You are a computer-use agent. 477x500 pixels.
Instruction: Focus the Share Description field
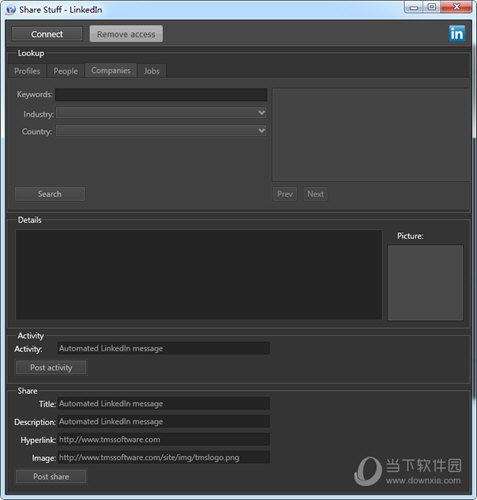164,422
